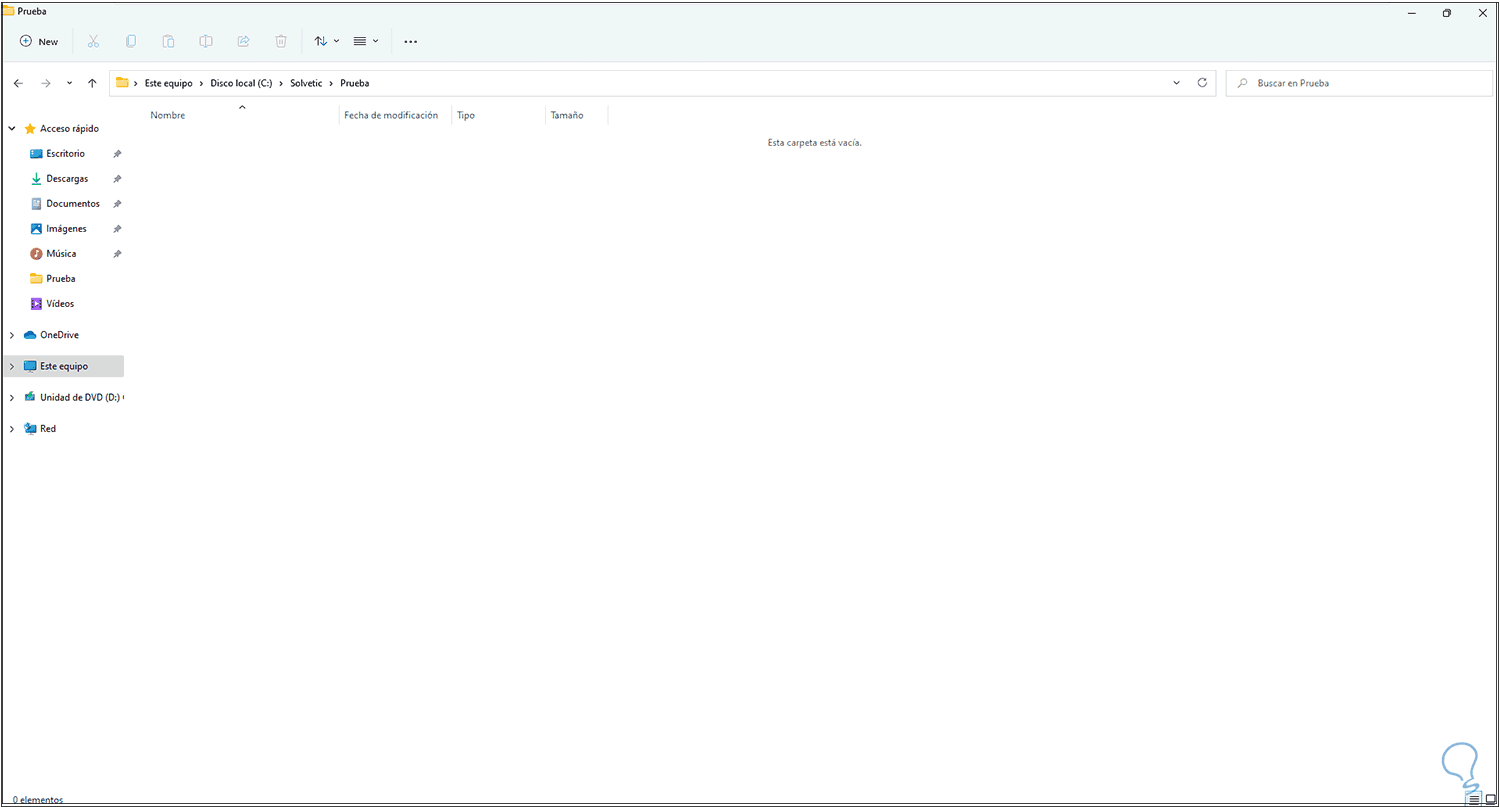The image size is (1500, 807).
Task: Open the Layout and view options dropdown
Action: 365,42
